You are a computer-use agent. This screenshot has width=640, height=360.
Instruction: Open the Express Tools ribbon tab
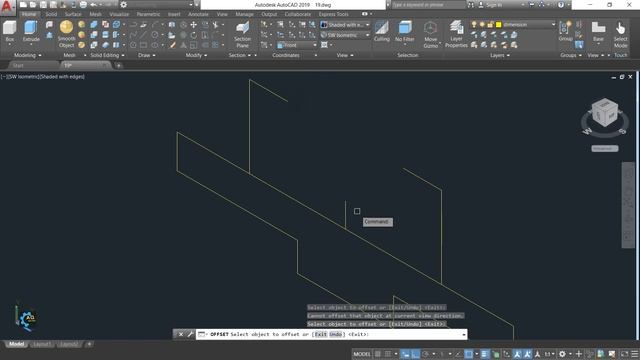[333, 14]
